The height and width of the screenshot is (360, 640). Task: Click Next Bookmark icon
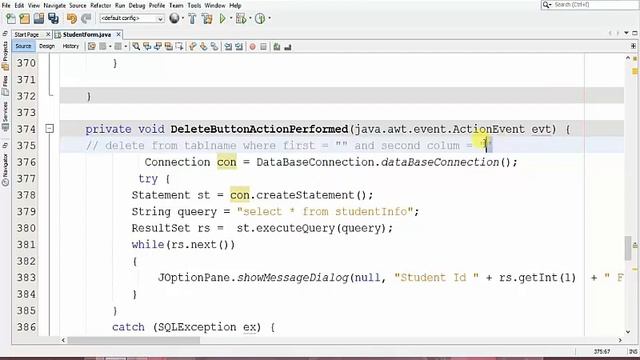(x=203, y=47)
